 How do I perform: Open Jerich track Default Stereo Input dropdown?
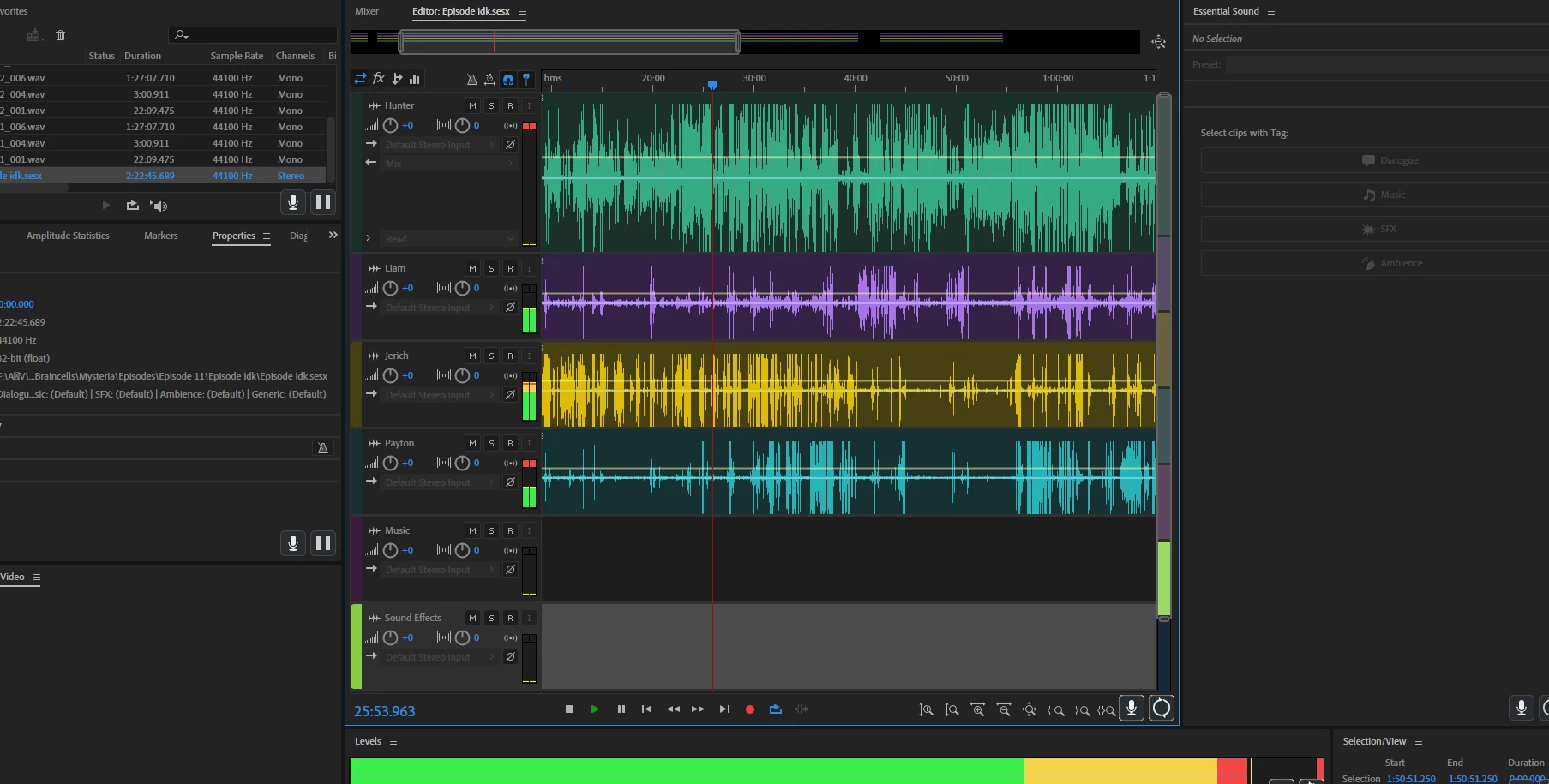pyautogui.click(x=440, y=395)
